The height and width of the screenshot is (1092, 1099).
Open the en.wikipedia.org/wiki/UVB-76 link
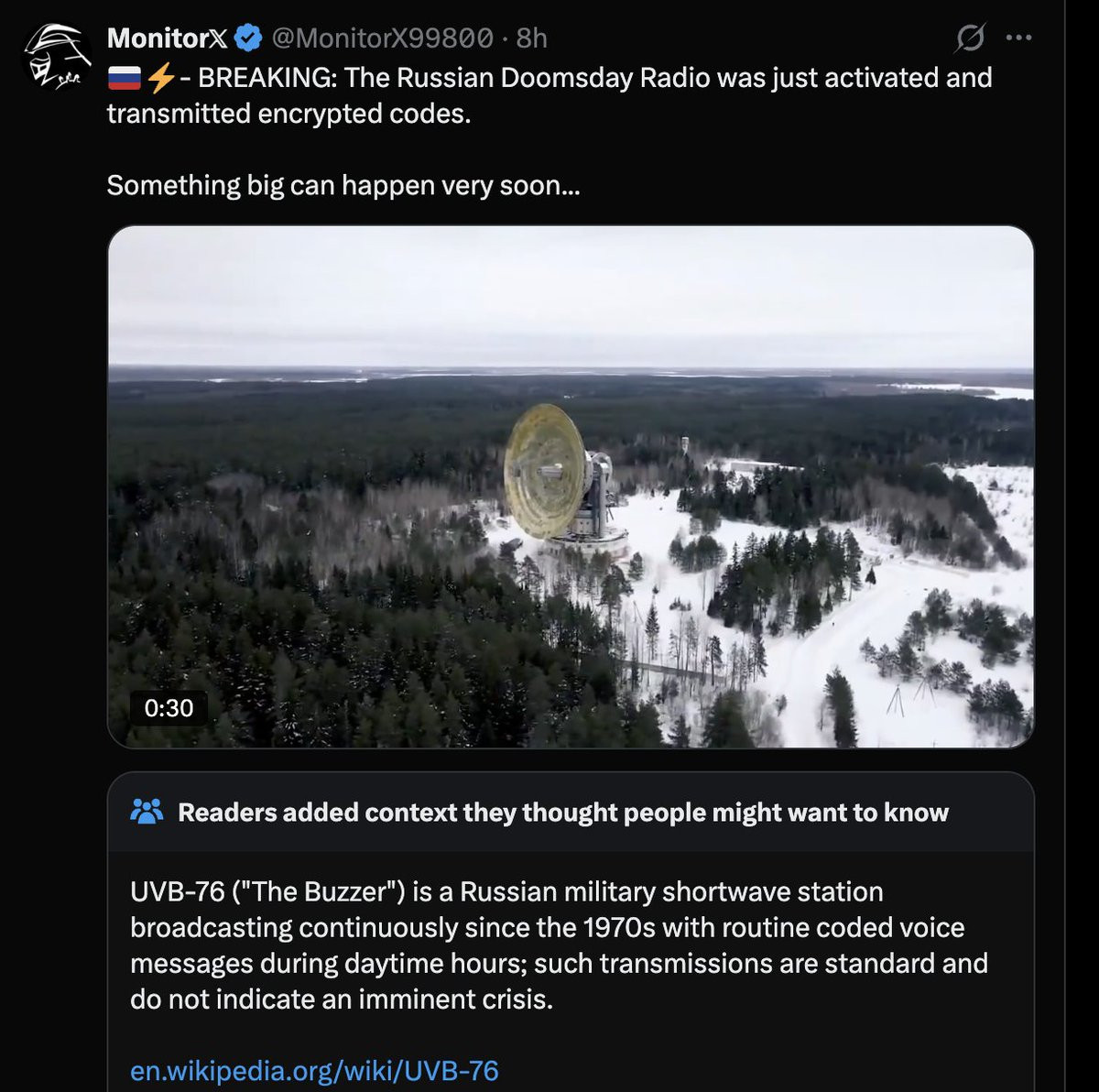click(314, 1071)
